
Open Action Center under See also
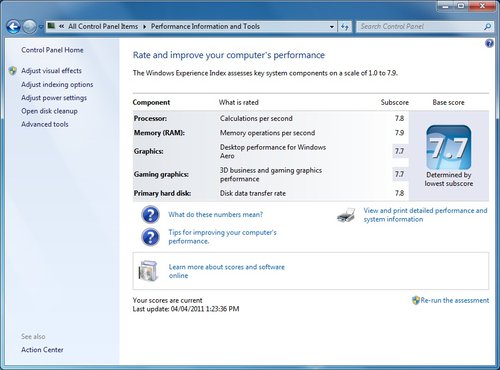[x=42, y=350]
